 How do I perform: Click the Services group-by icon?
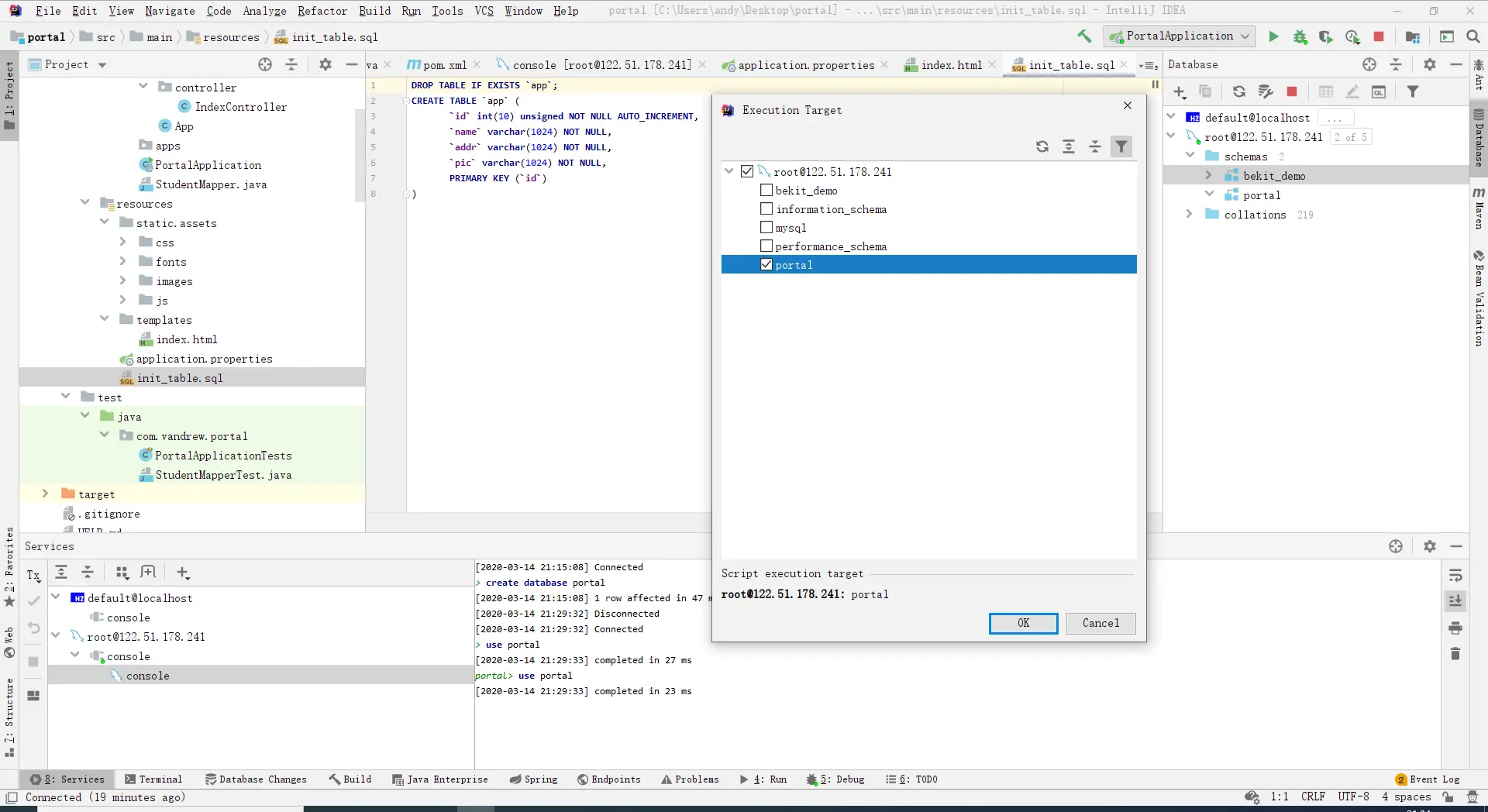point(122,573)
